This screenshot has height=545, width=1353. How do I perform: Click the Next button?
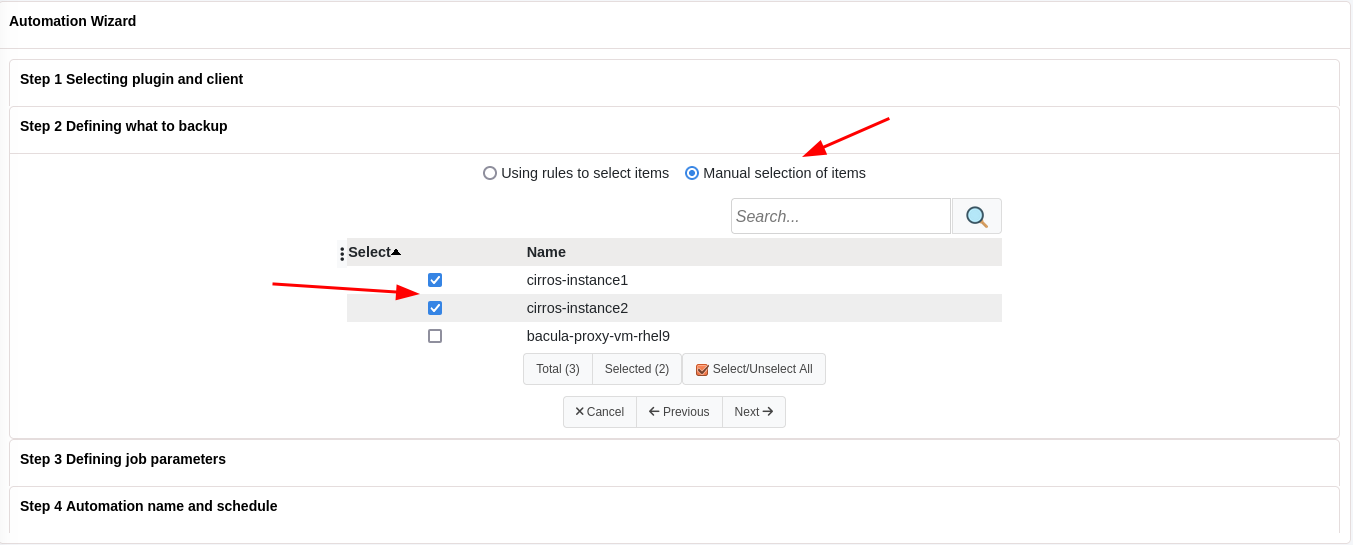753,412
